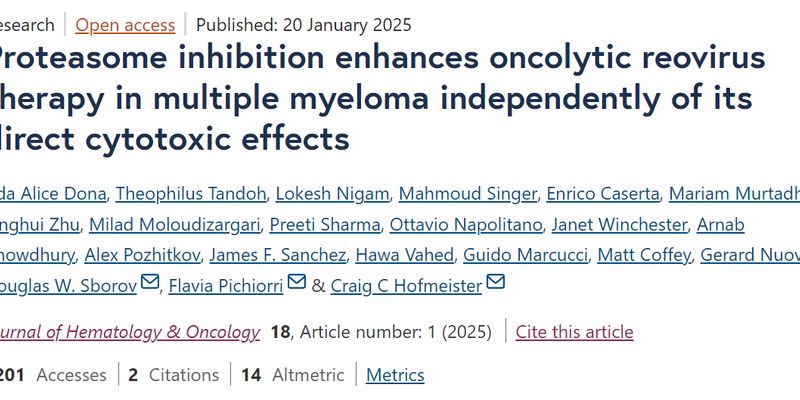The height and width of the screenshot is (400, 800).
Task: Click Cite this article link
Action: point(574,331)
